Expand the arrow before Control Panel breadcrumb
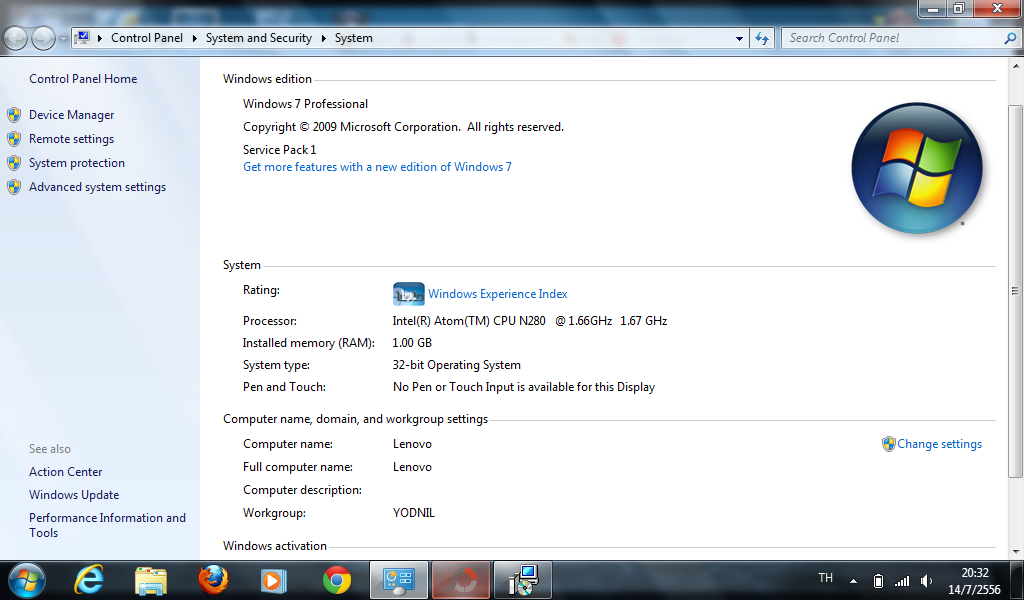Viewport: 1024px width, 600px height. click(x=100, y=39)
